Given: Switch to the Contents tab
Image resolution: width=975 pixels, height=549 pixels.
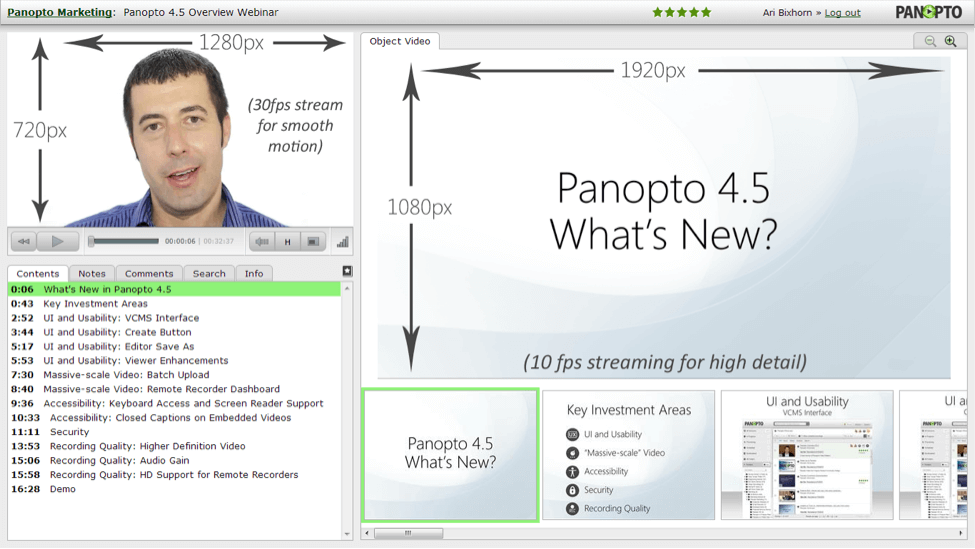Looking at the screenshot, I should click(37, 274).
